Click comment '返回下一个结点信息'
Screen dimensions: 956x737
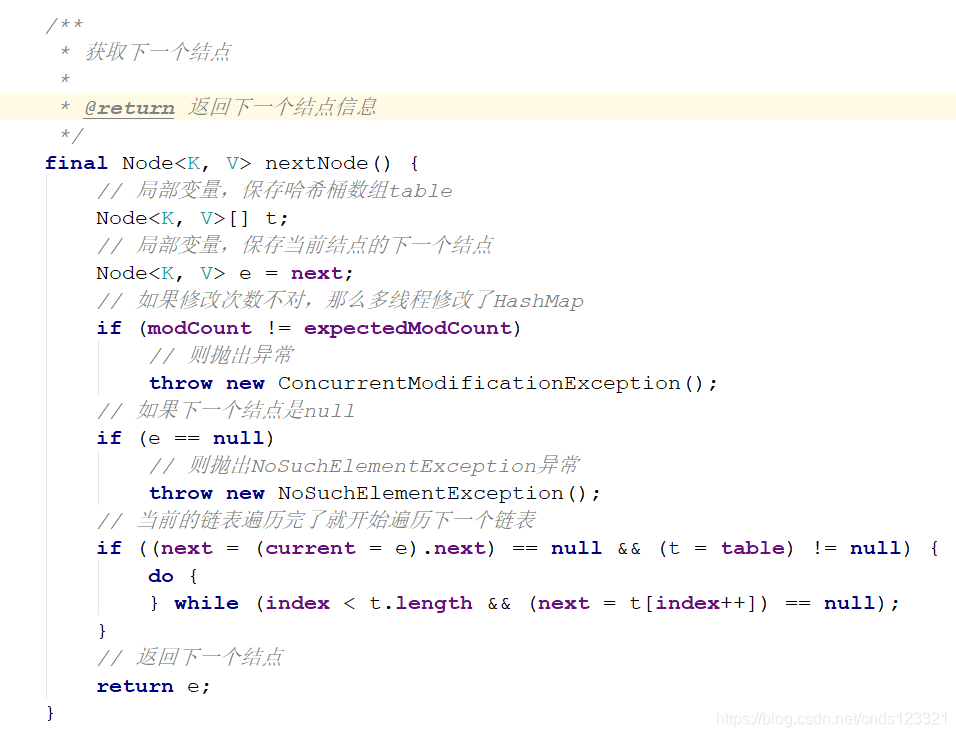pos(282,107)
